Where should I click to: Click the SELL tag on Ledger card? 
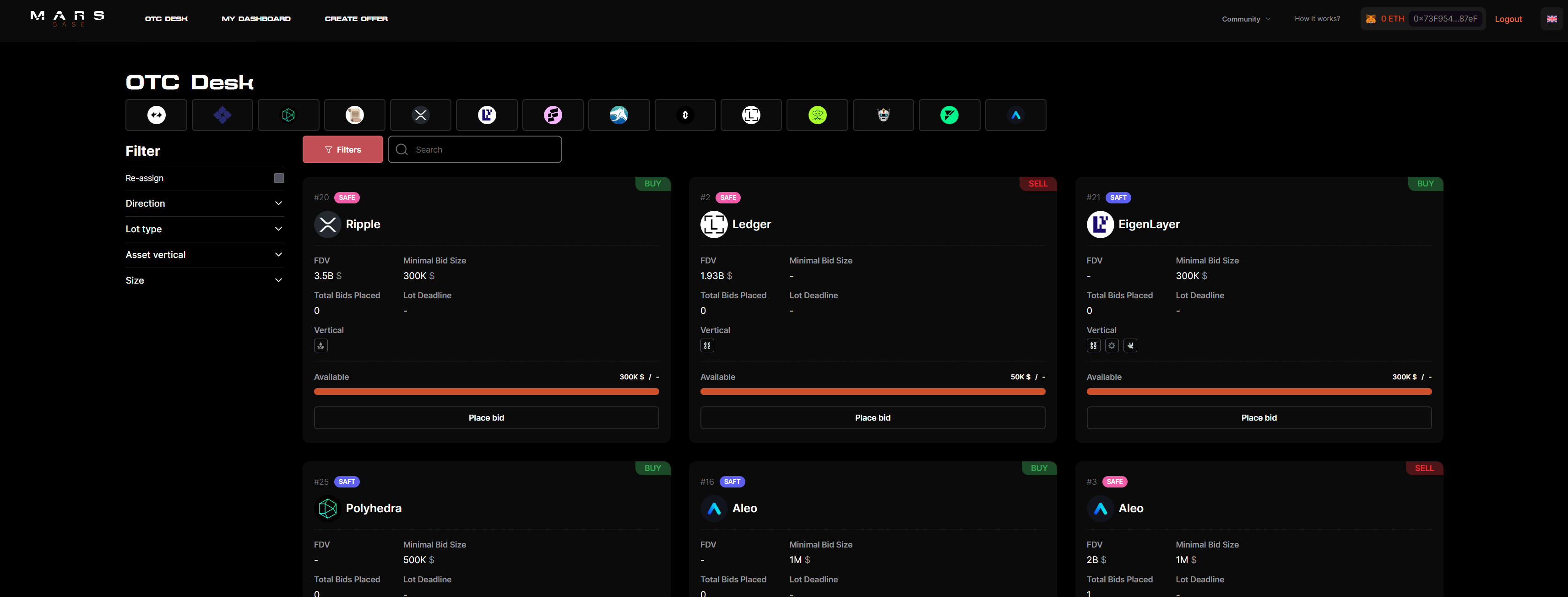[x=1038, y=183]
